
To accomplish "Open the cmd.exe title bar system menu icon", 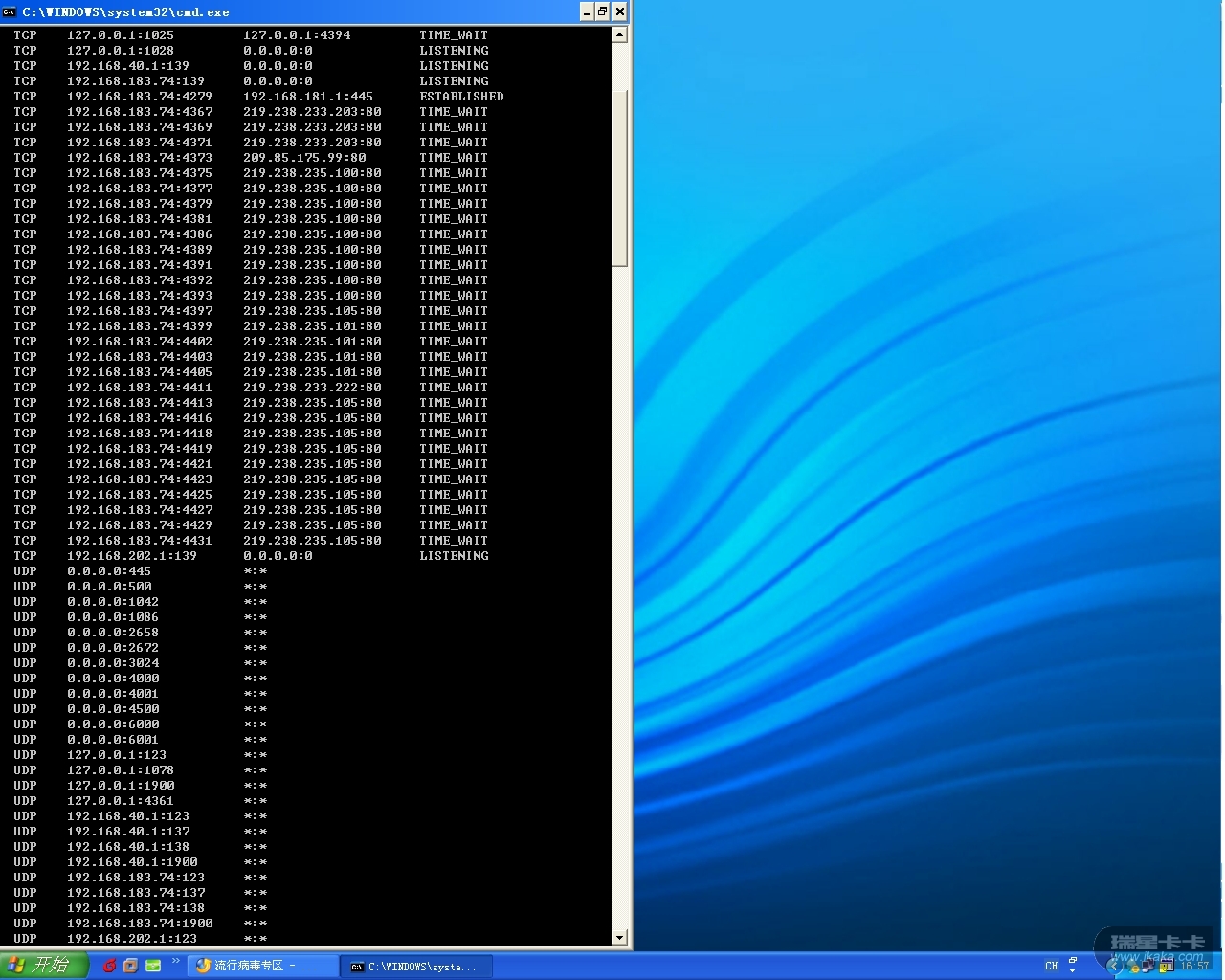I will click(x=10, y=11).
